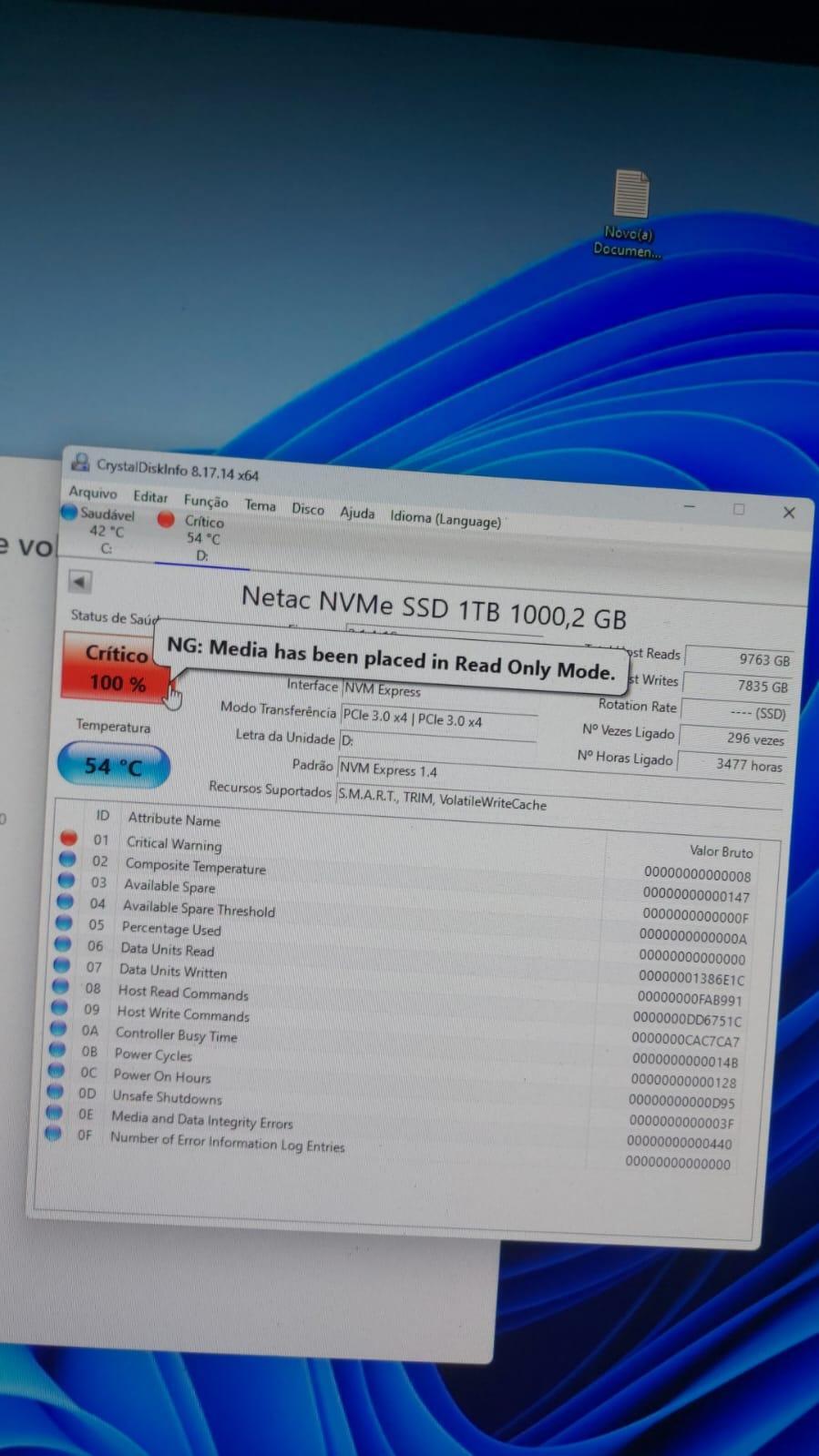
Task: Open the Idioma (Language) menu
Action: (445, 519)
